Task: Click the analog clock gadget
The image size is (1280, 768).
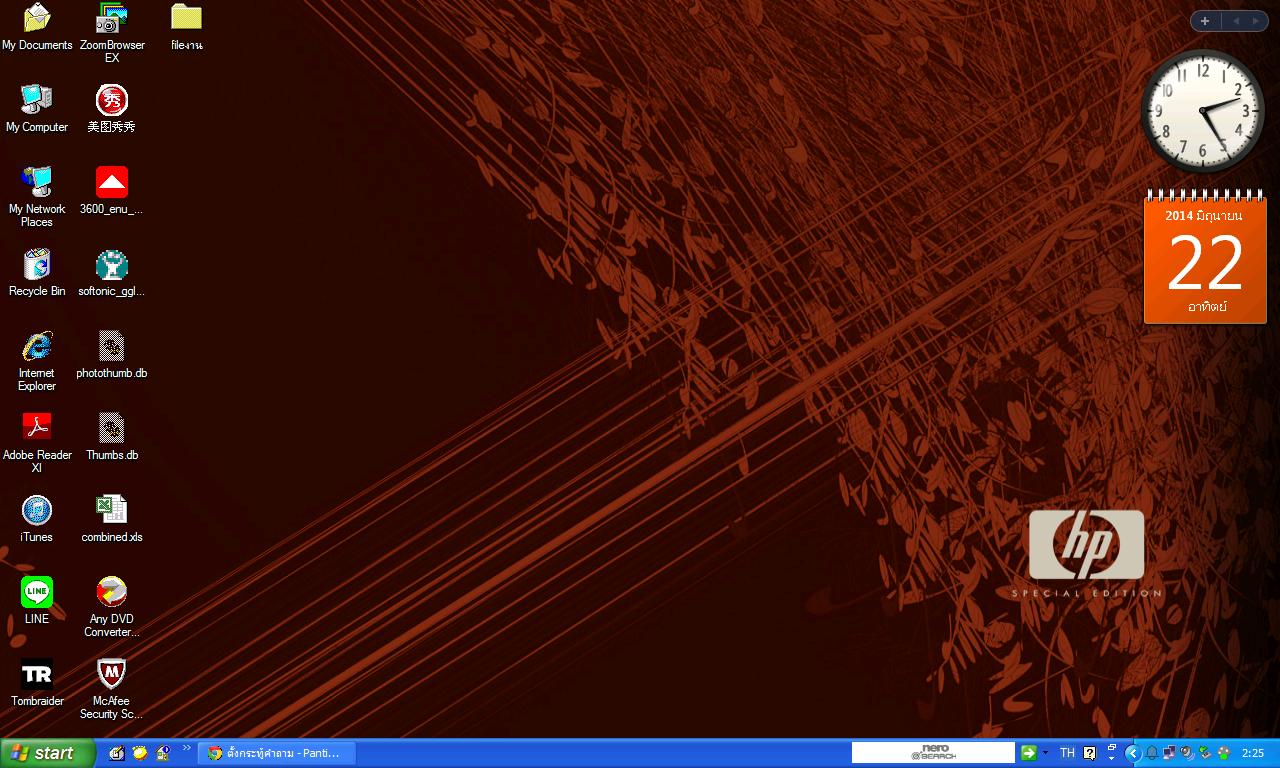Action: (1203, 111)
